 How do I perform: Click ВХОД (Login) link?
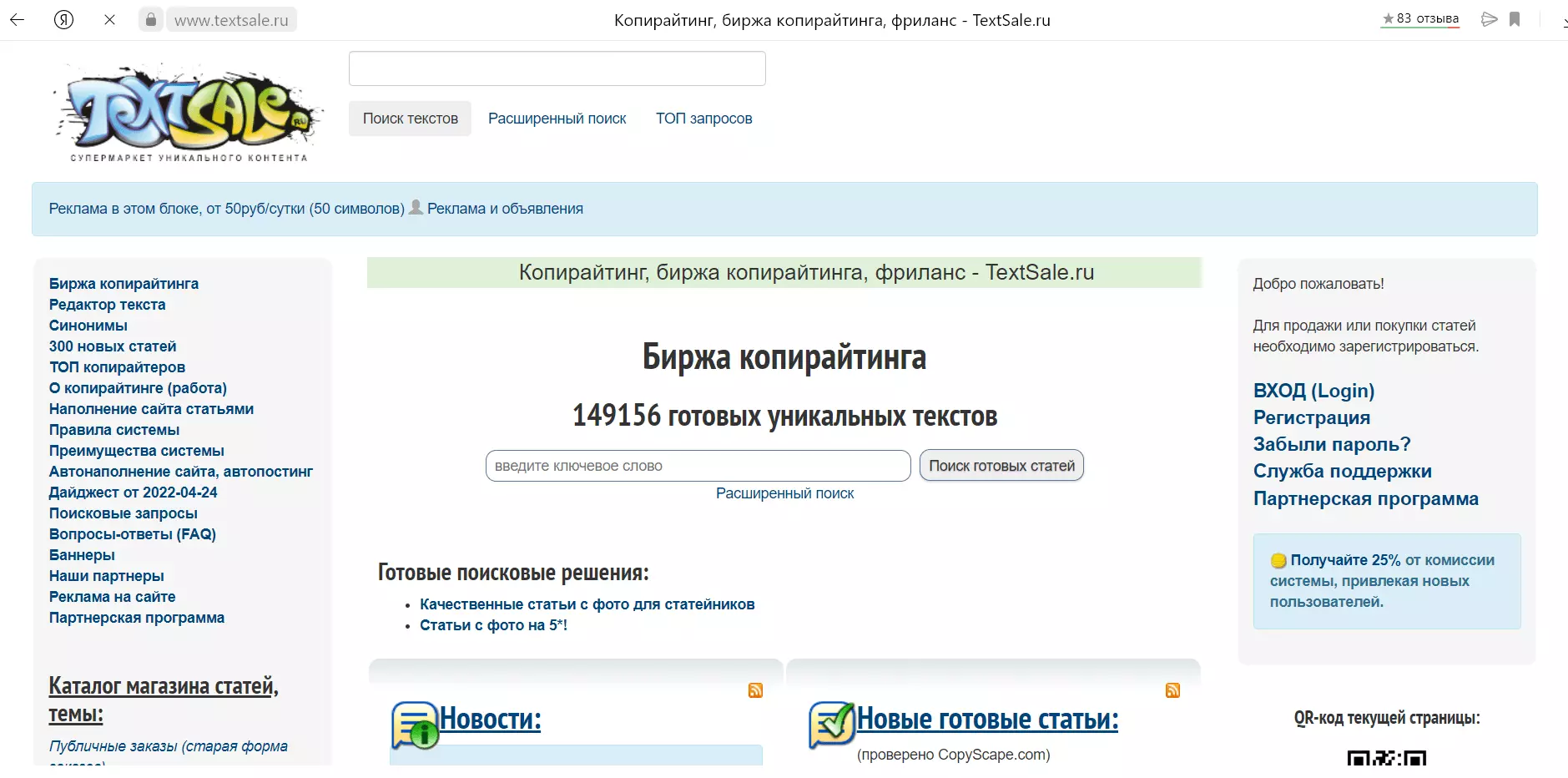click(x=1313, y=391)
